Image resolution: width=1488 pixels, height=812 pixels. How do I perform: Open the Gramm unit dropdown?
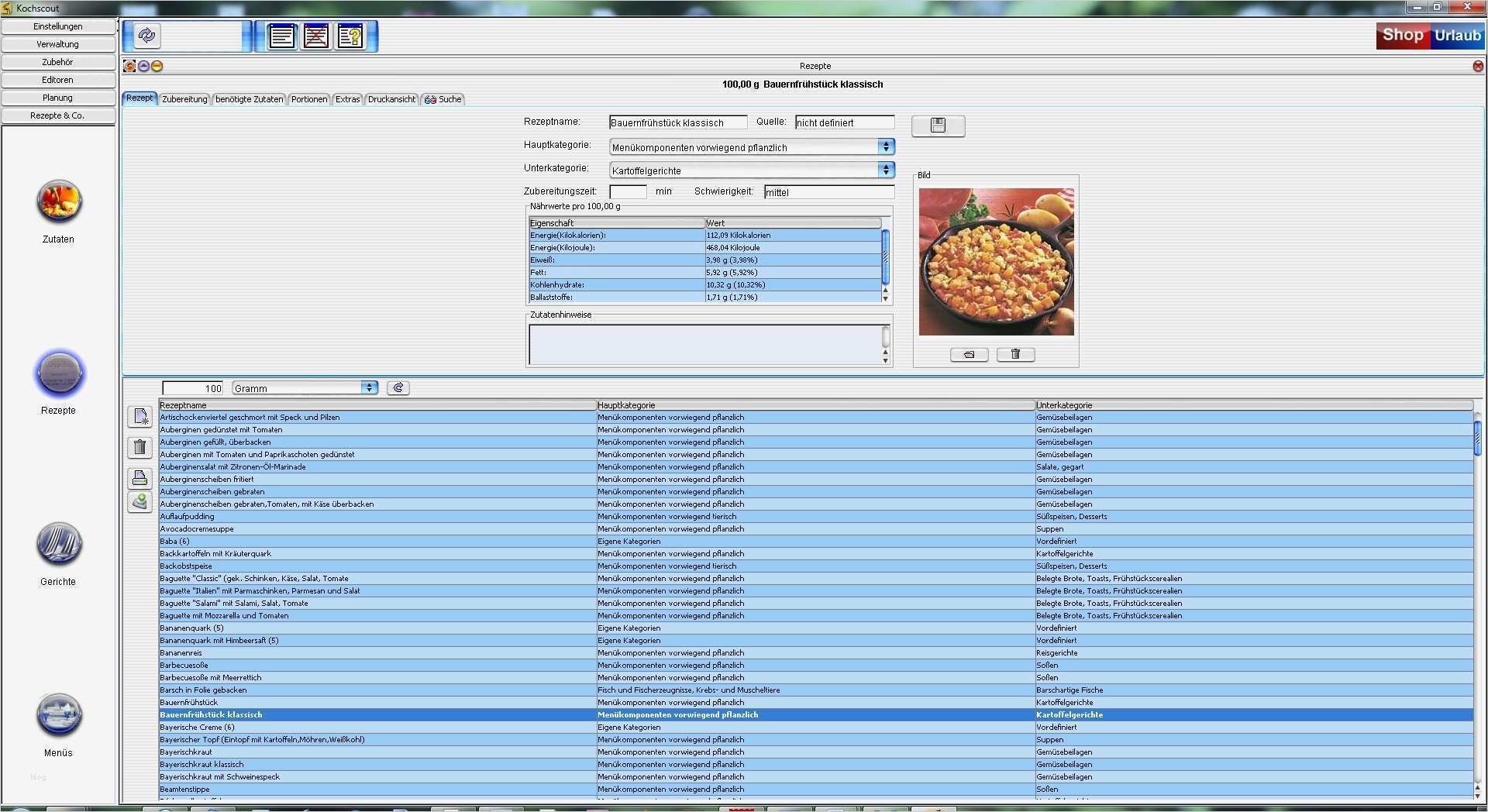pos(370,388)
